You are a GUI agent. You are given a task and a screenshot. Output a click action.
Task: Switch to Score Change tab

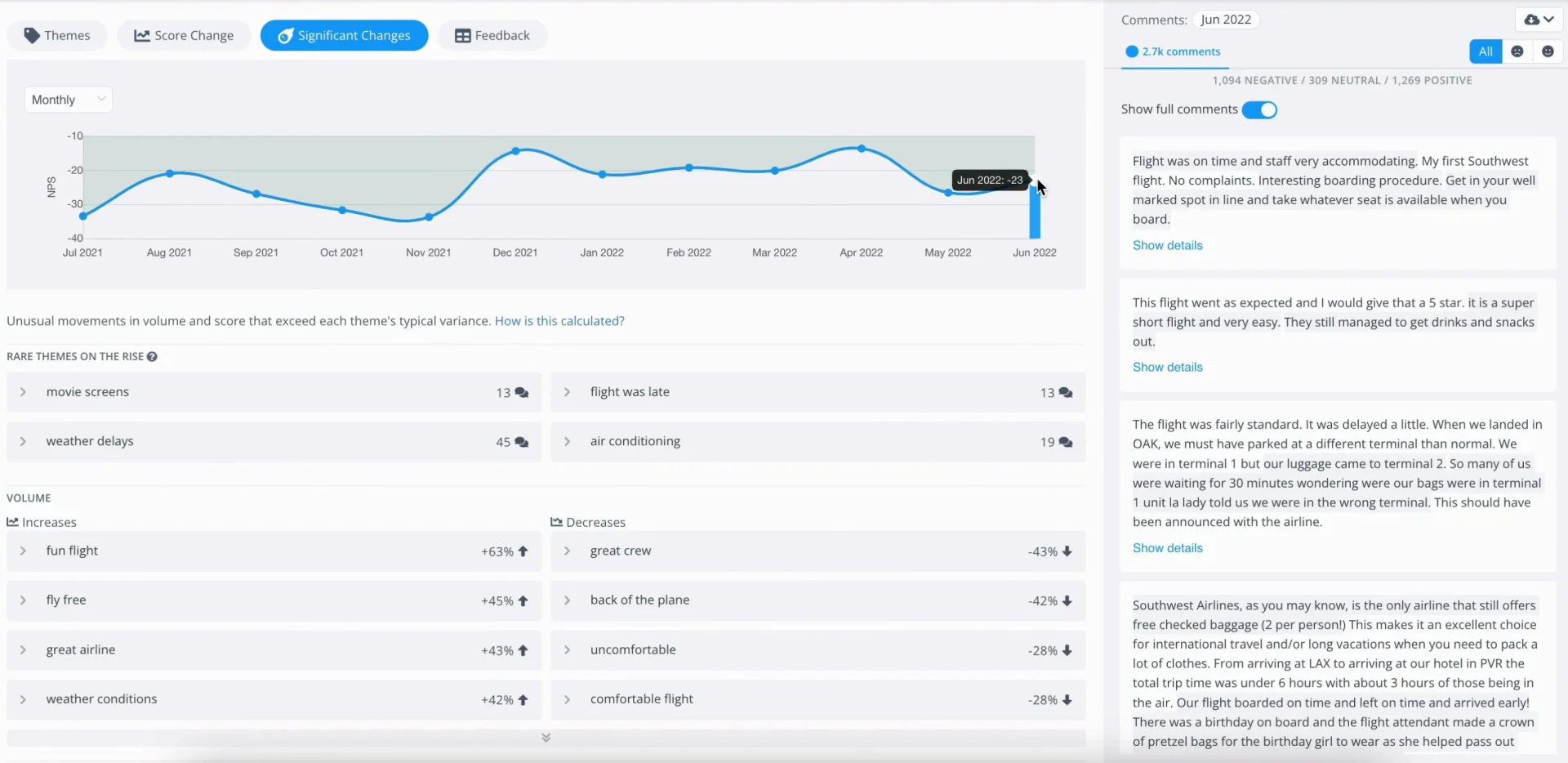coord(184,35)
